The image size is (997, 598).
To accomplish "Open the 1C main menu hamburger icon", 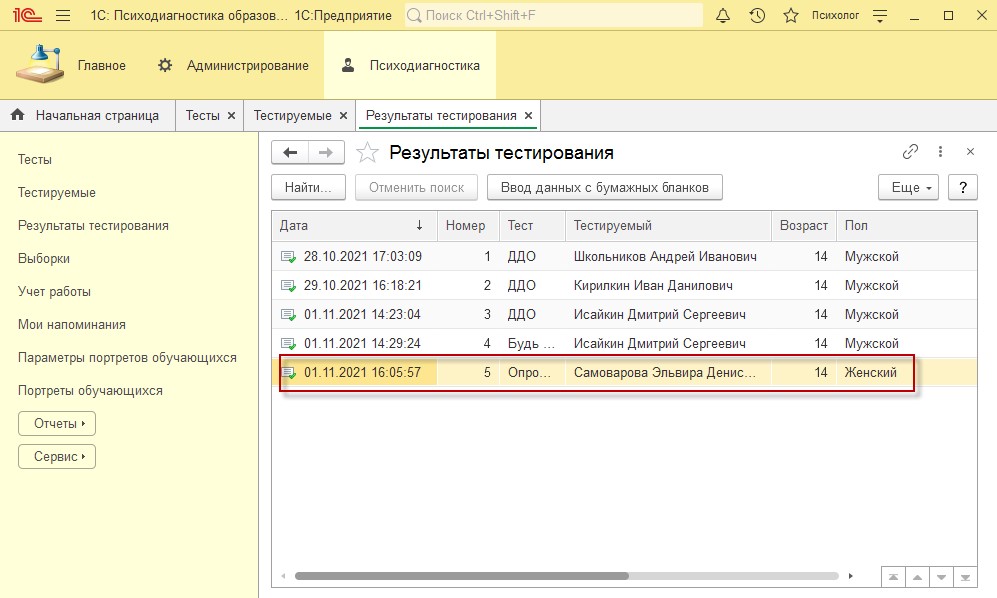I will [63, 15].
